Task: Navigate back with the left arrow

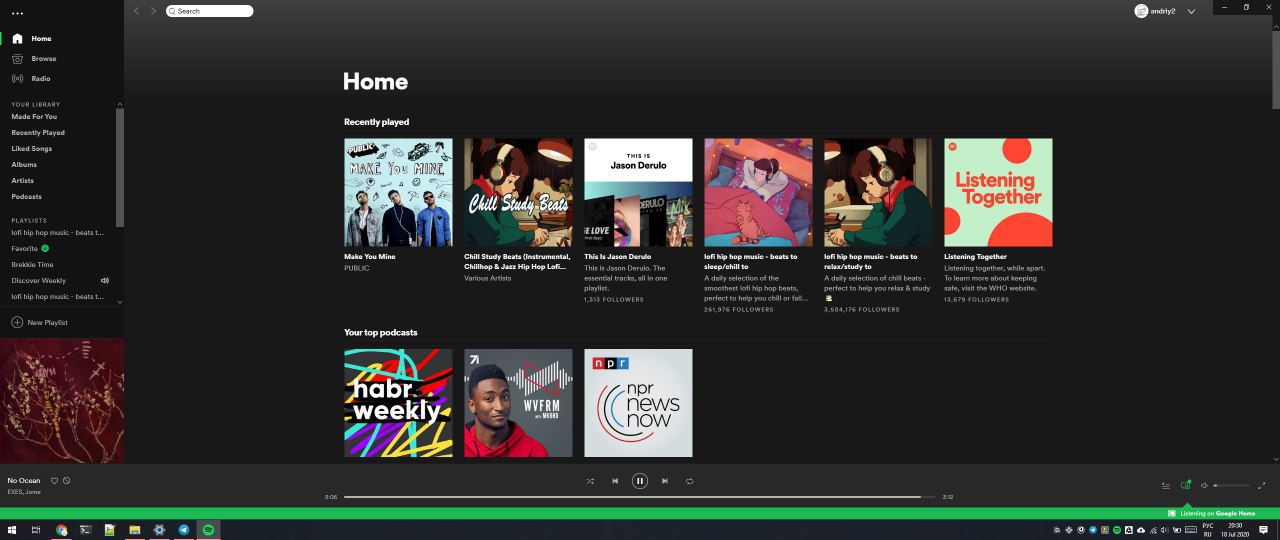Action: 137,11
